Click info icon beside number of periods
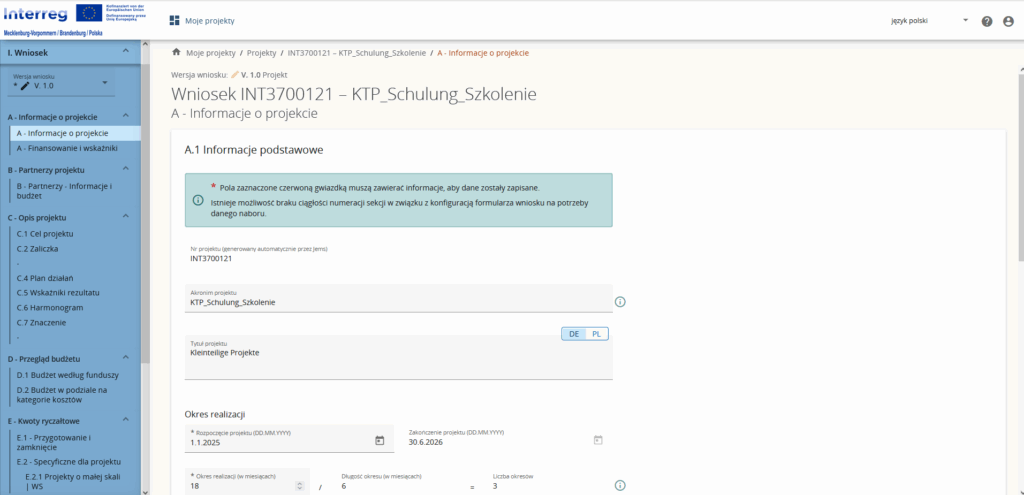This screenshot has width=1024, height=495. click(x=619, y=485)
